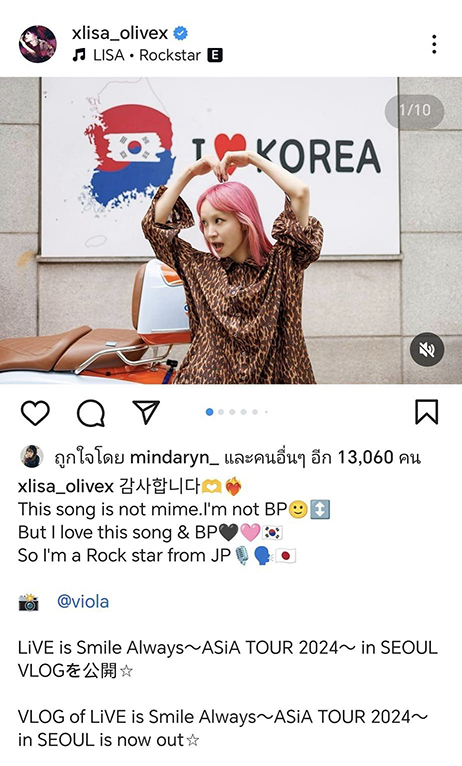Screen dimensions: 462x766
Task: Open the LISA Rockstar audio track
Action: [147, 55]
